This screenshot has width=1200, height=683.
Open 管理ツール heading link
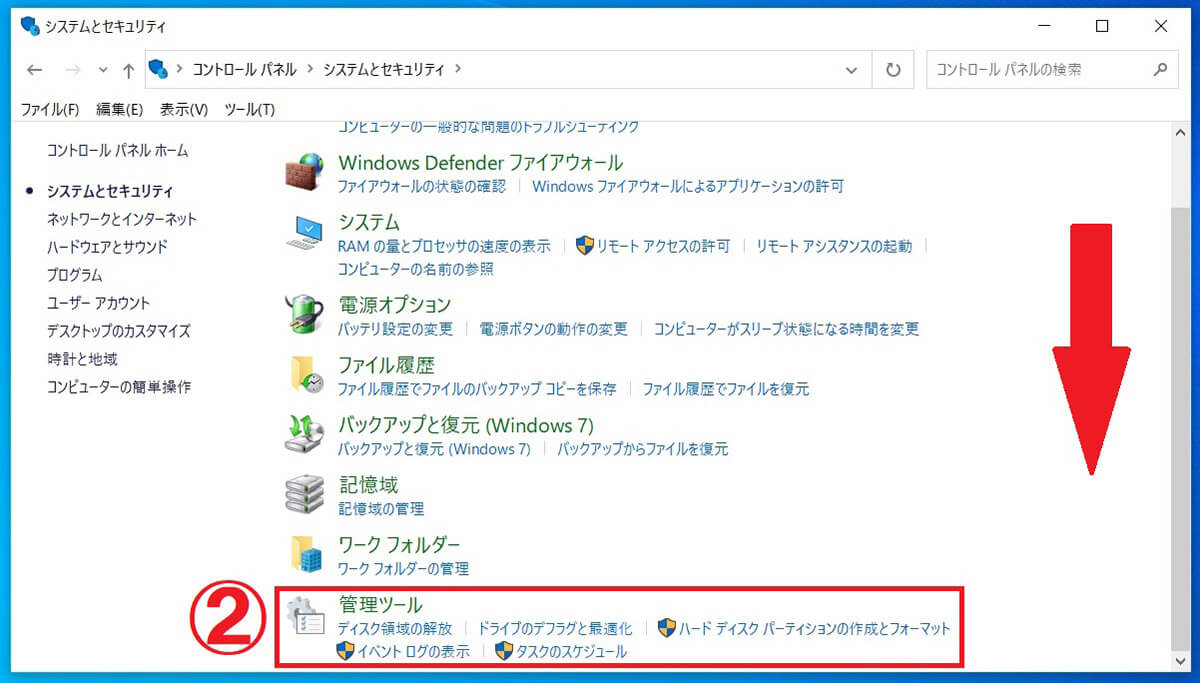tap(381, 604)
